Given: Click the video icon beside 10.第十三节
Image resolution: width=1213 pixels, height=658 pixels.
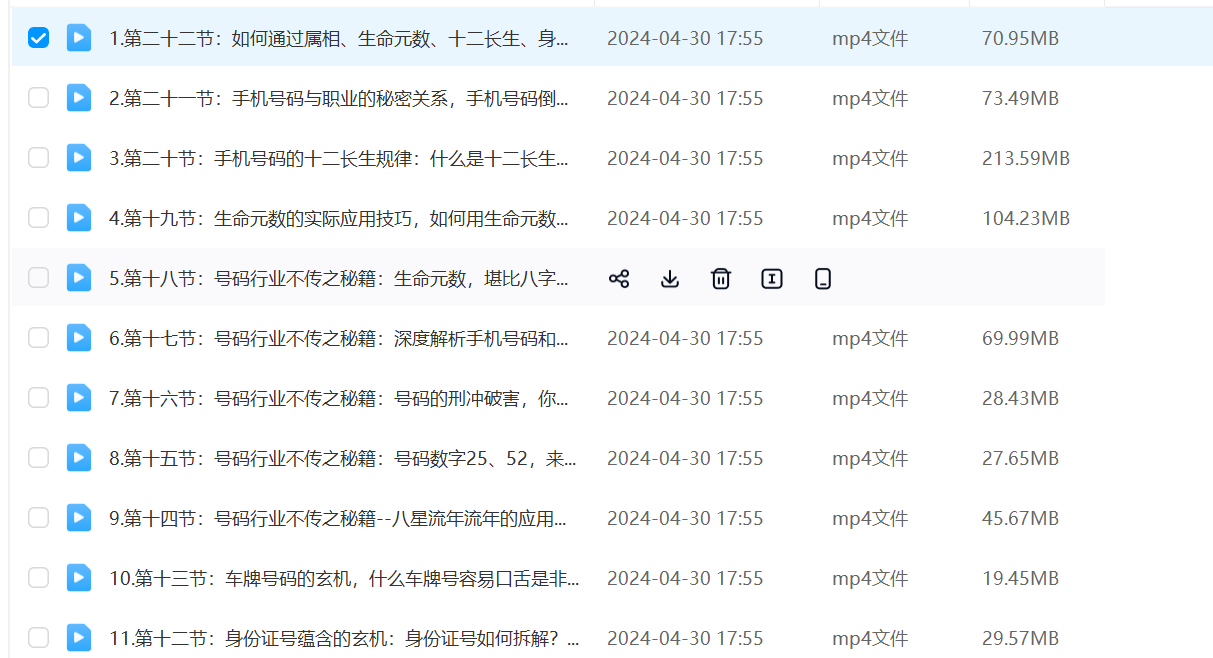Looking at the screenshot, I should point(79,578).
